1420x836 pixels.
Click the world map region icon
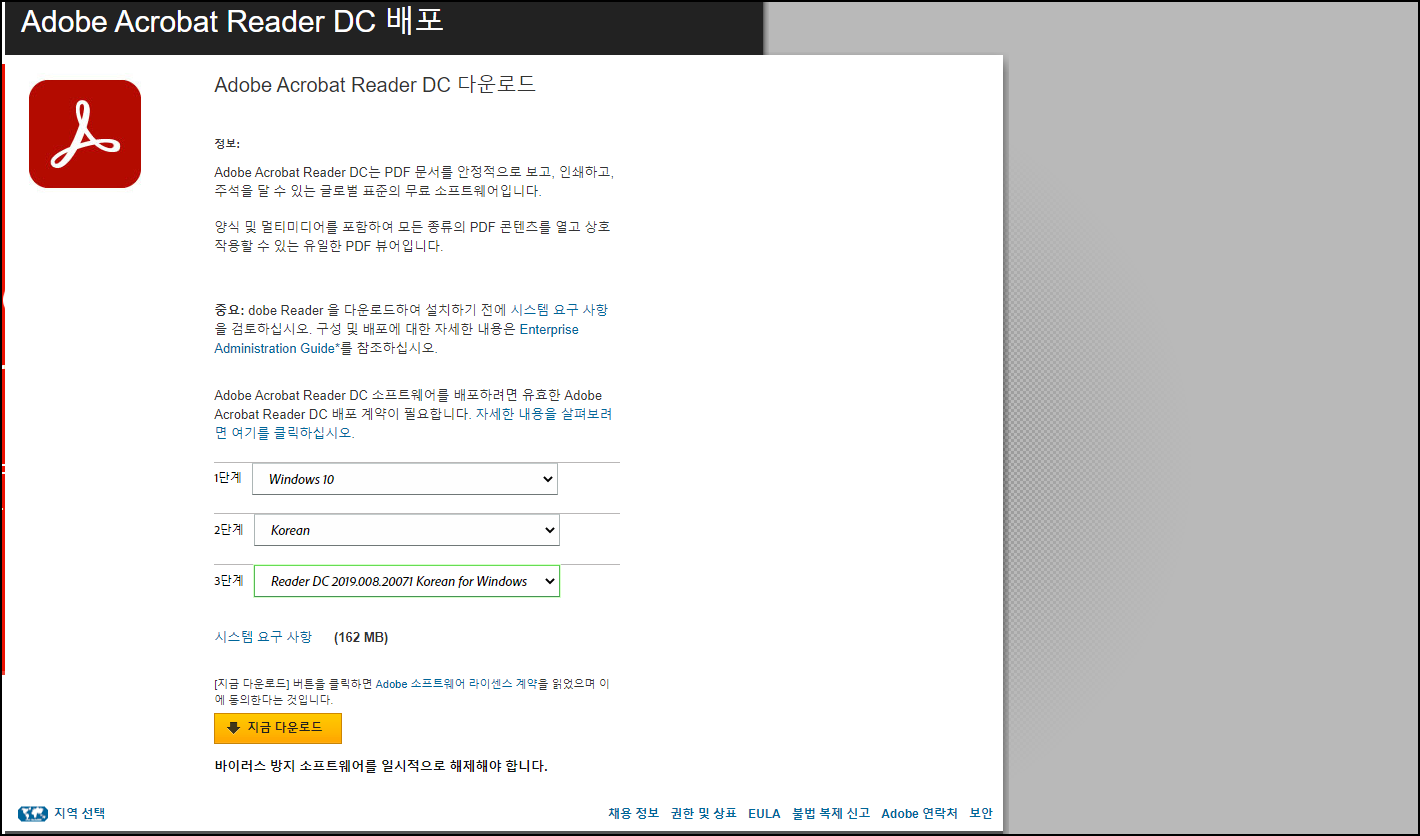(x=33, y=813)
